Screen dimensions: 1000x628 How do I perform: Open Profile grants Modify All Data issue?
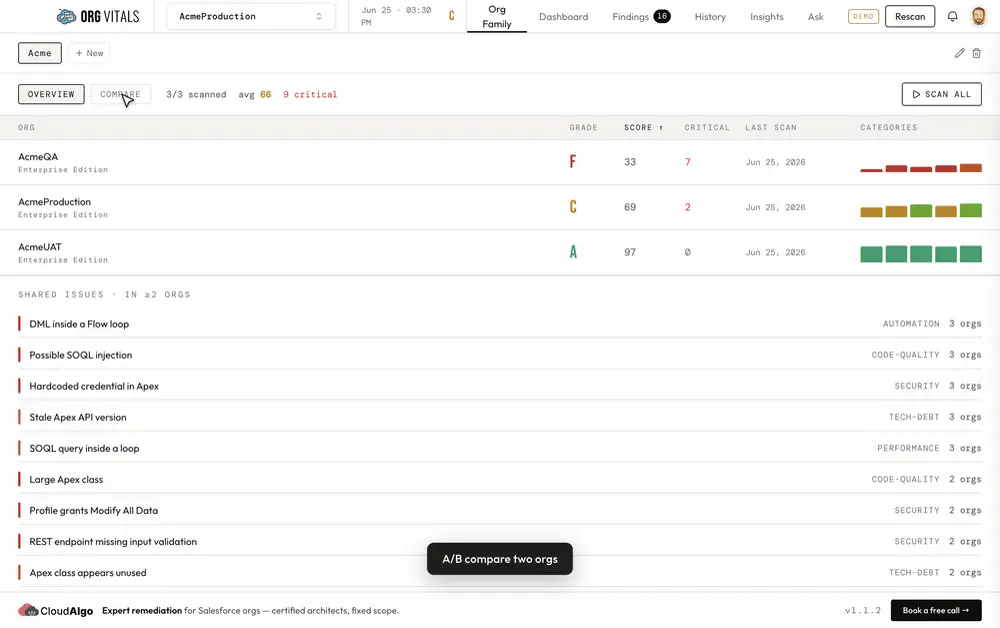pyautogui.click(x=500, y=511)
